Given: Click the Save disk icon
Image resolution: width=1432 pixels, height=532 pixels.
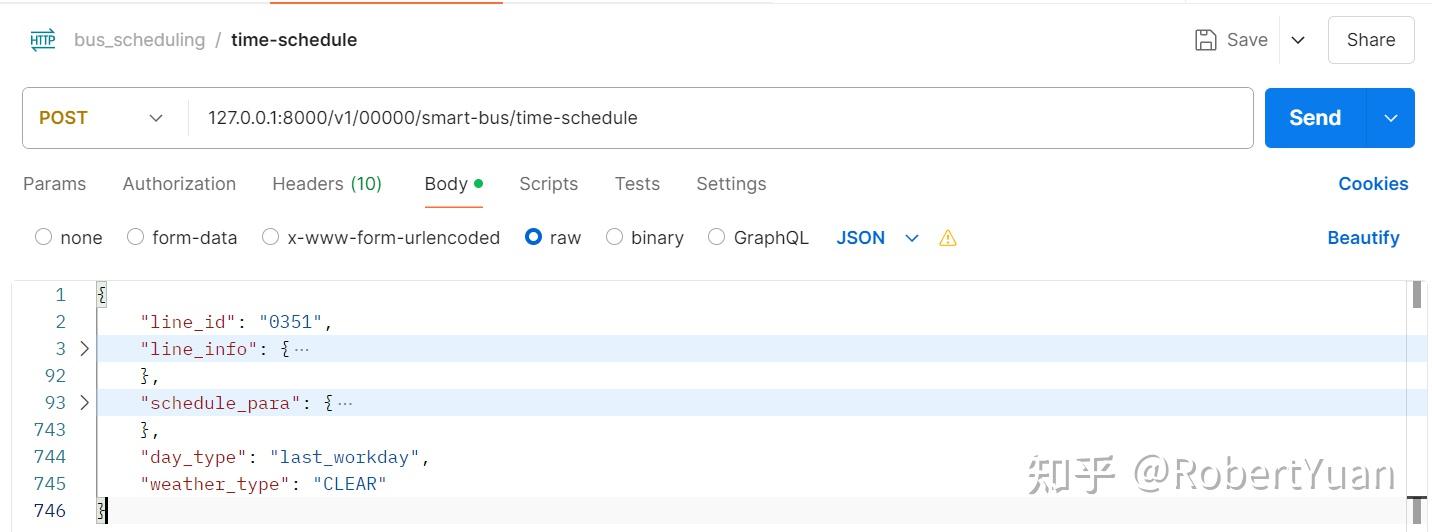Looking at the screenshot, I should click(1206, 40).
